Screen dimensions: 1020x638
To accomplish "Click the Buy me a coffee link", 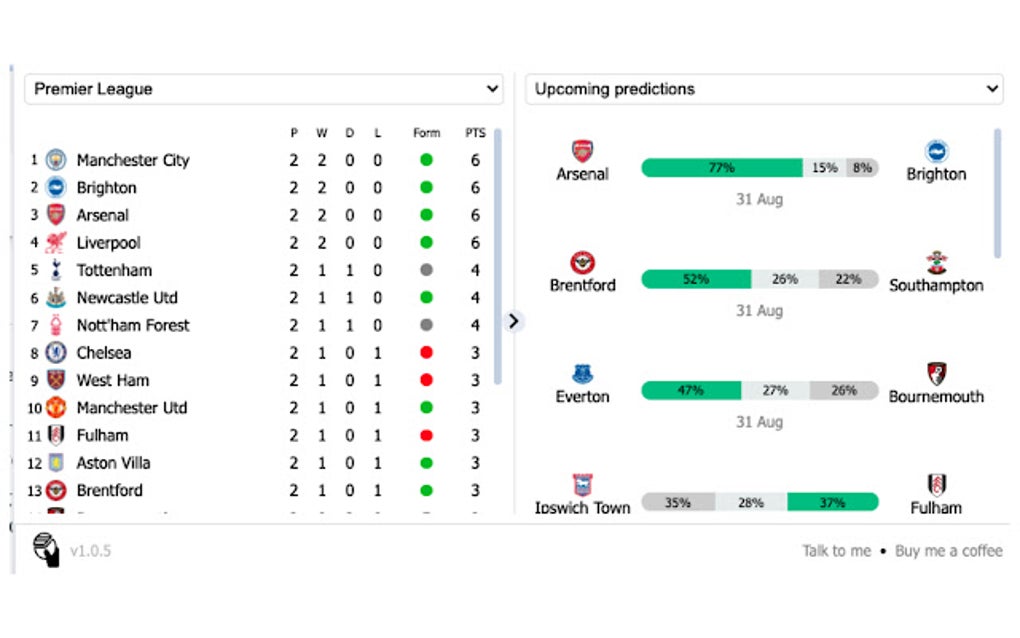I will 948,550.
